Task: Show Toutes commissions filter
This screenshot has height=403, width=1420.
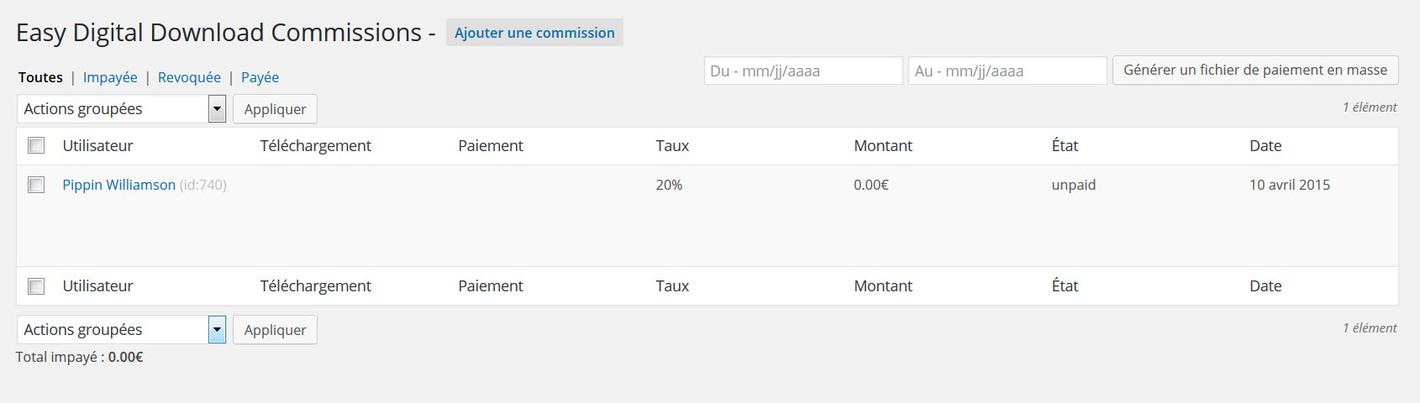Action: 40,77
